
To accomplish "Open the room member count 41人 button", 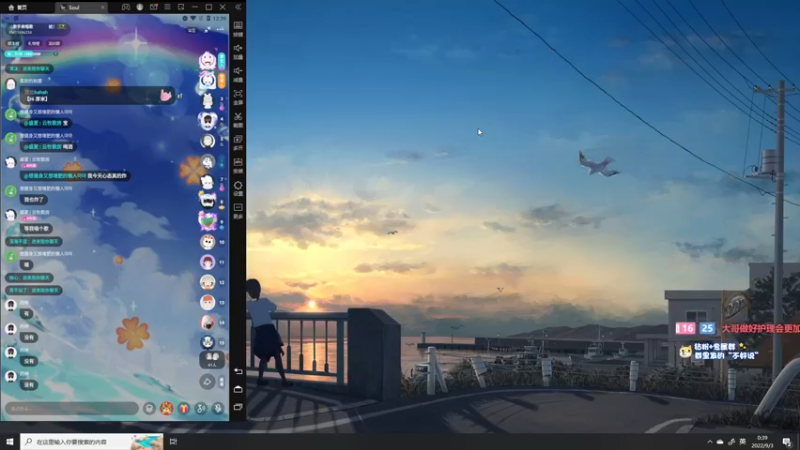I will tap(212, 360).
